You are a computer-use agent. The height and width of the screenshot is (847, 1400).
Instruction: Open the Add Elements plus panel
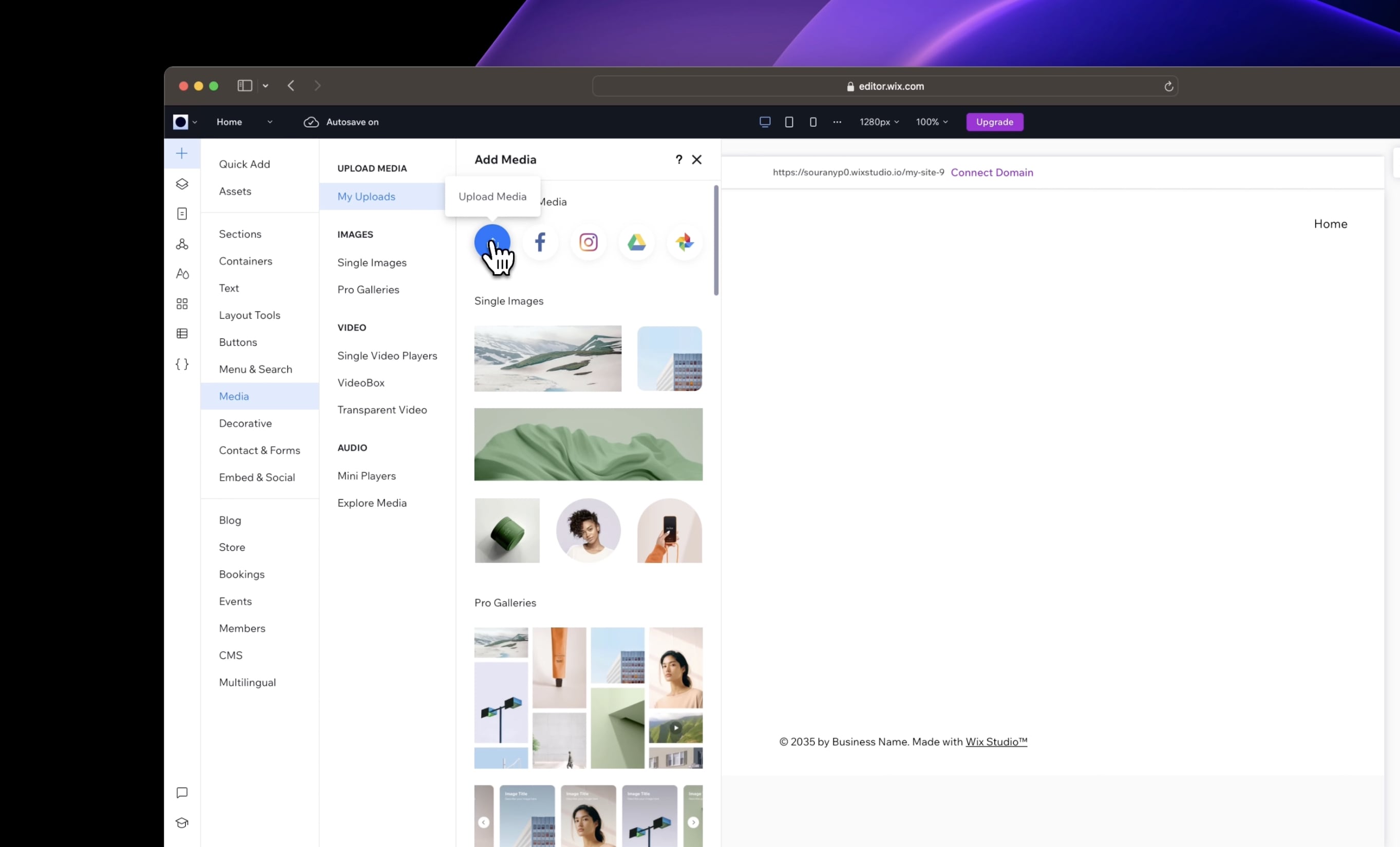pyautogui.click(x=182, y=153)
